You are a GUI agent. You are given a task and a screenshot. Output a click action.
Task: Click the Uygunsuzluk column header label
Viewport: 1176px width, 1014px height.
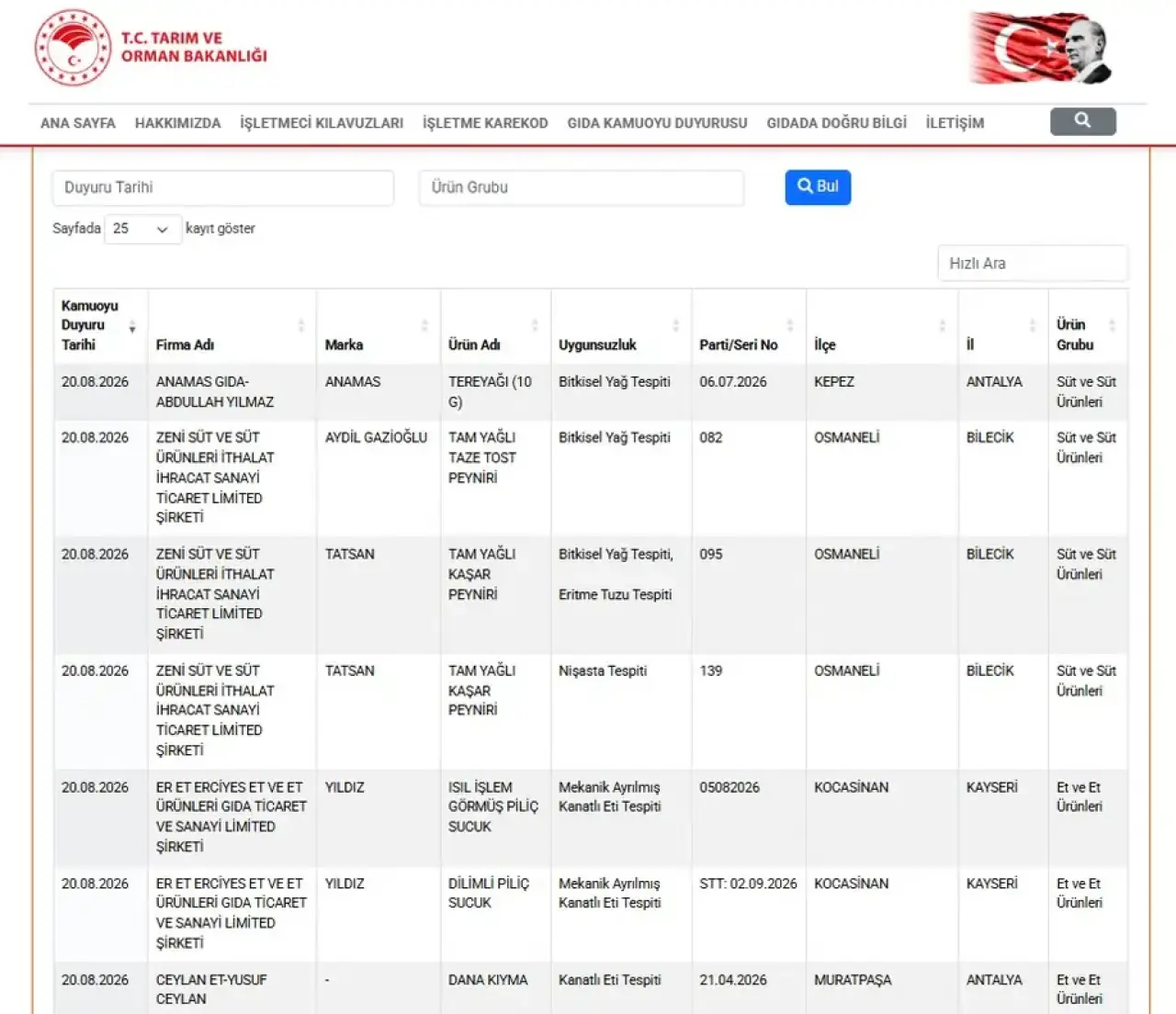597,345
